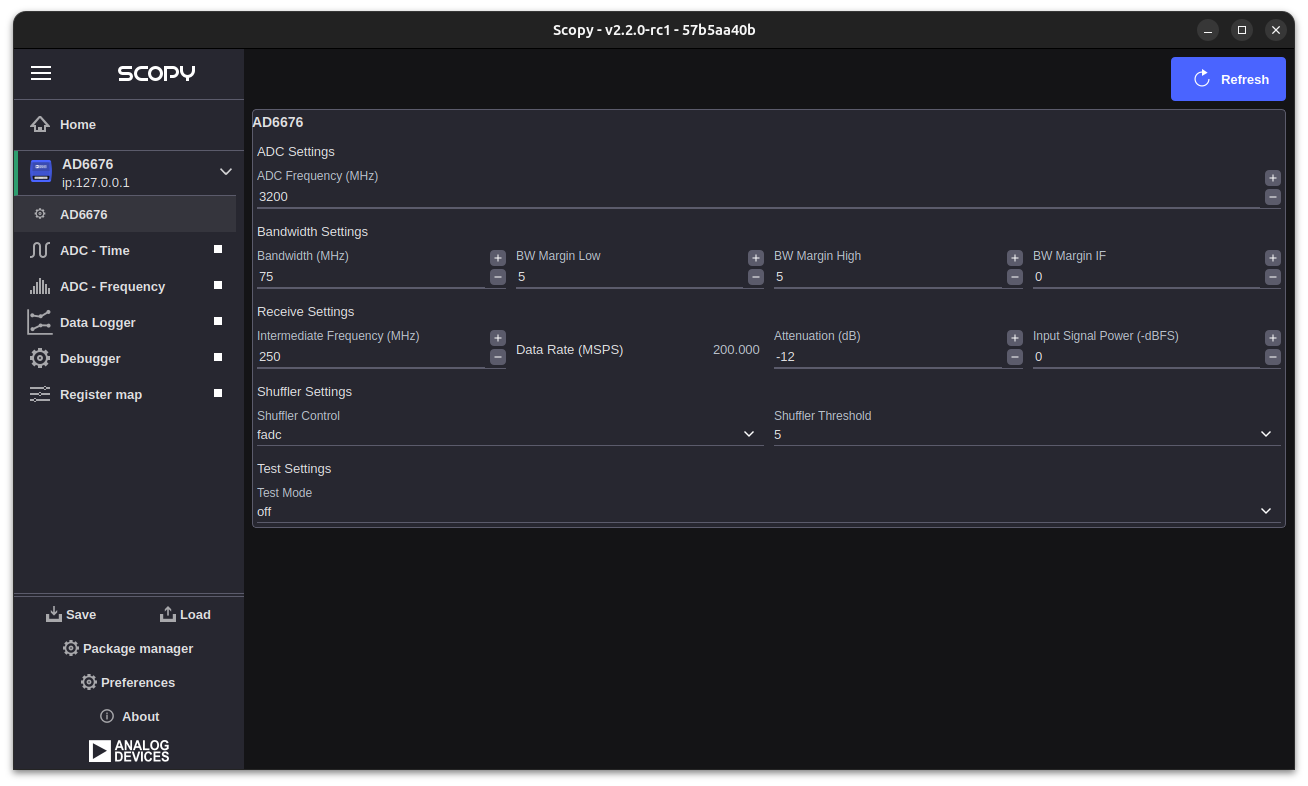1308x786 pixels.
Task: Toggle the Debugger run square
Action: (218, 357)
